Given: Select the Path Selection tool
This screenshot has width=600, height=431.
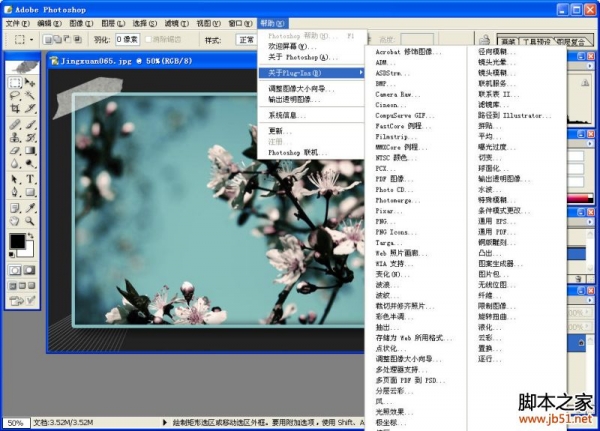Looking at the screenshot, I should pyautogui.click(x=15, y=179).
